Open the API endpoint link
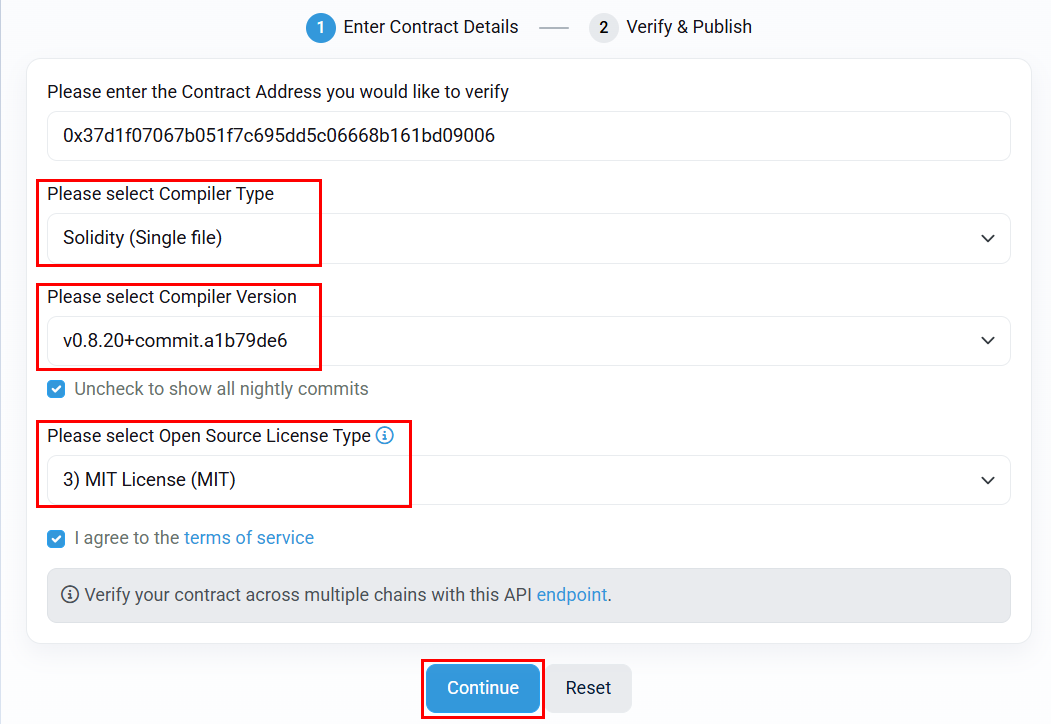Screen dimensions: 1051x724 click(572, 595)
